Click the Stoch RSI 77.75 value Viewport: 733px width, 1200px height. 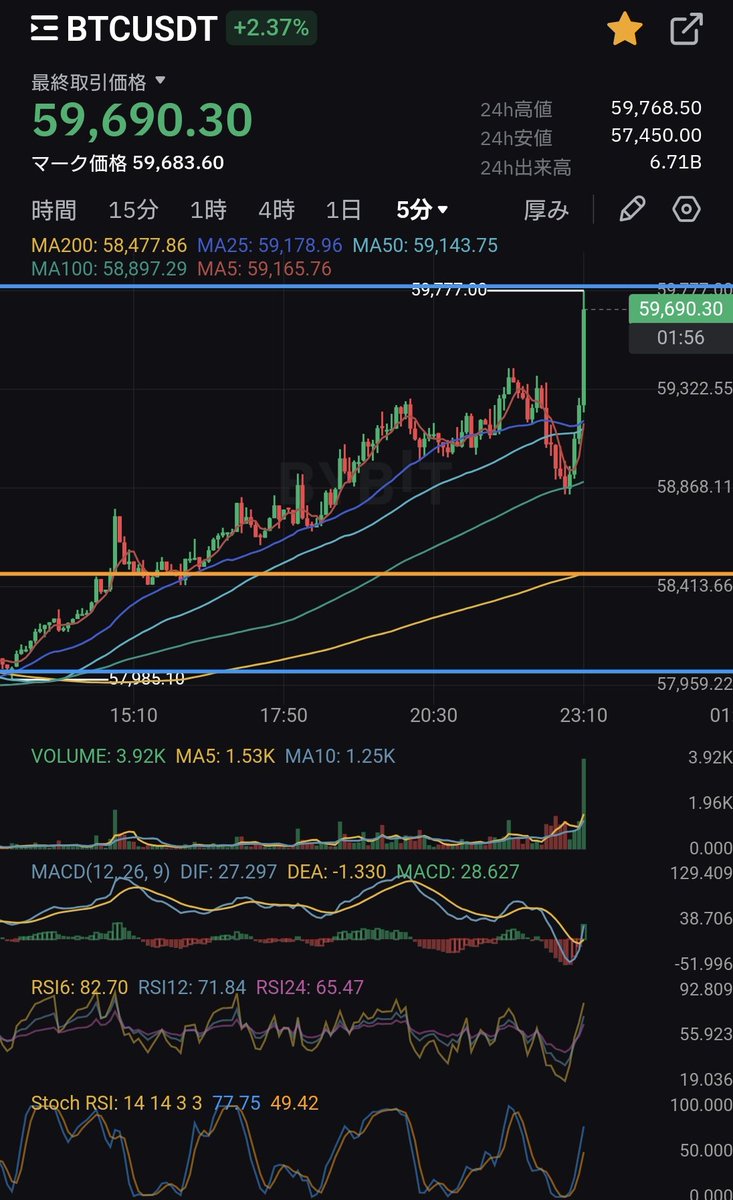point(236,1104)
